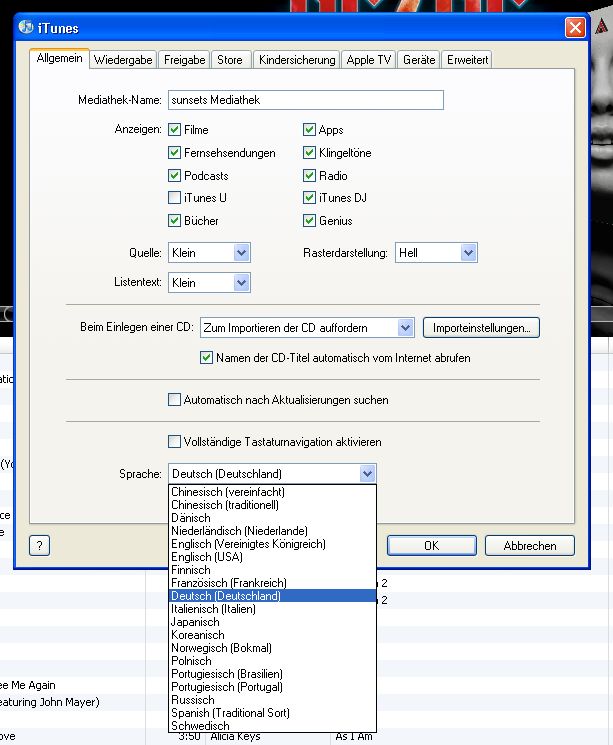Choose Dänisch from language list

[273, 518]
